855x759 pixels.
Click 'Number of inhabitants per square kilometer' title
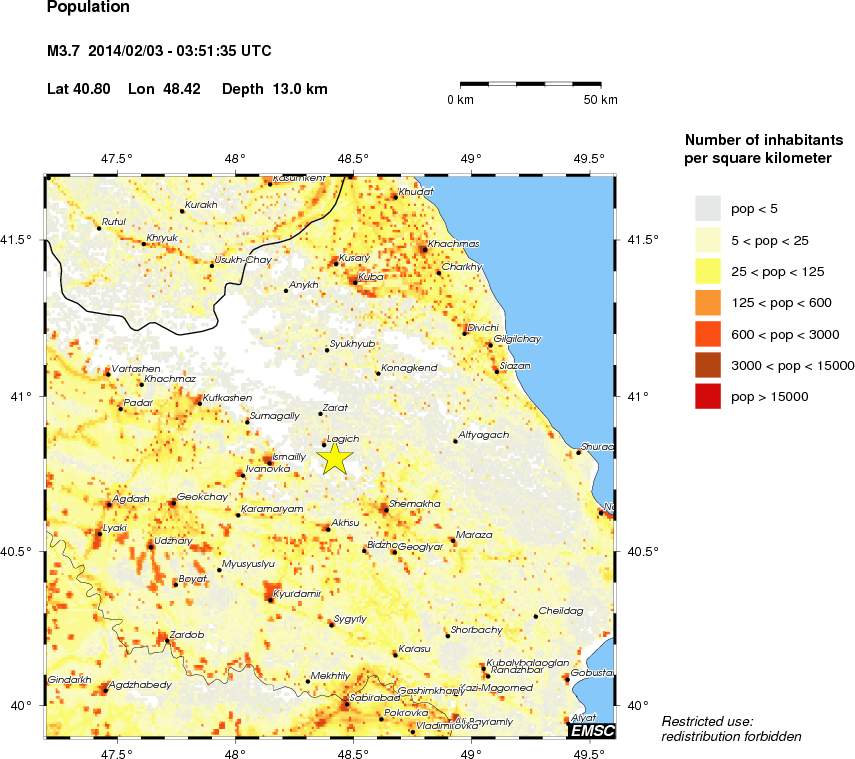tap(764, 149)
